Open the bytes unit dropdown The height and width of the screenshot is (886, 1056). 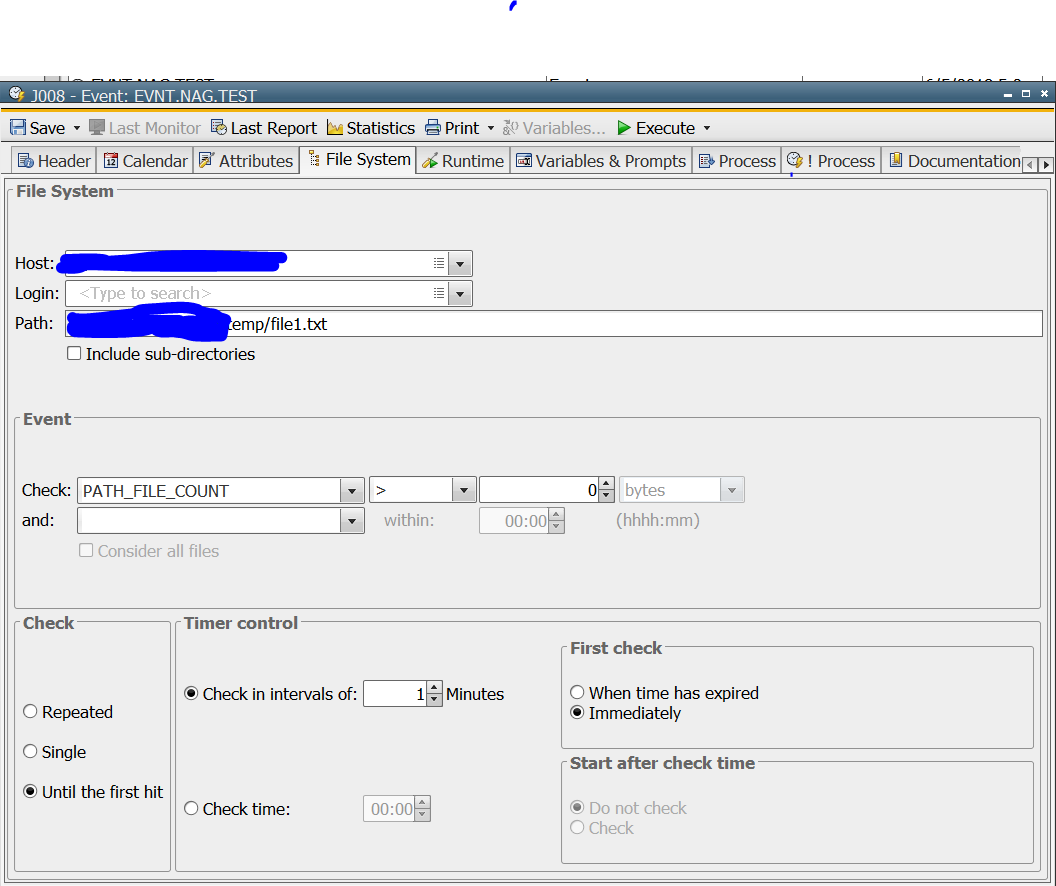731,490
